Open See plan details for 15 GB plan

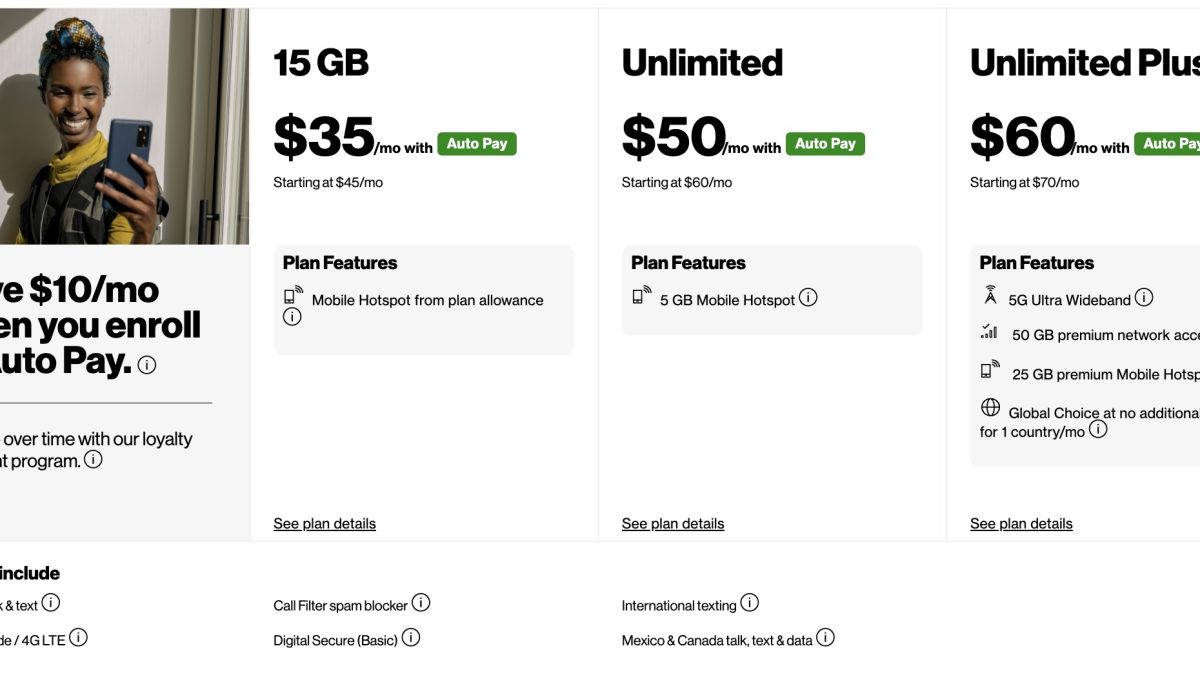tap(324, 524)
